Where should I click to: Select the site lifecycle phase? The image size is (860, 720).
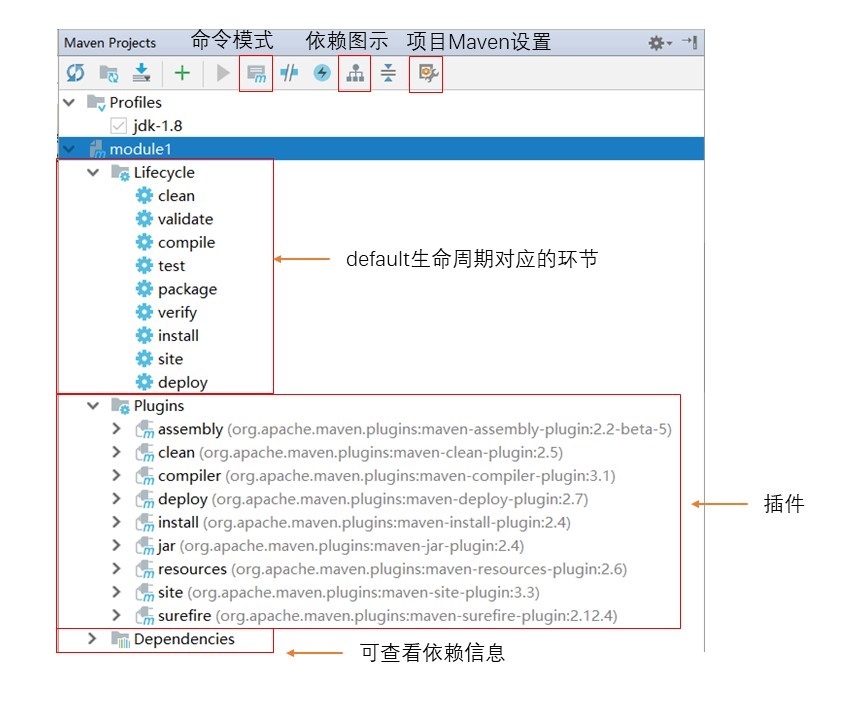click(171, 359)
